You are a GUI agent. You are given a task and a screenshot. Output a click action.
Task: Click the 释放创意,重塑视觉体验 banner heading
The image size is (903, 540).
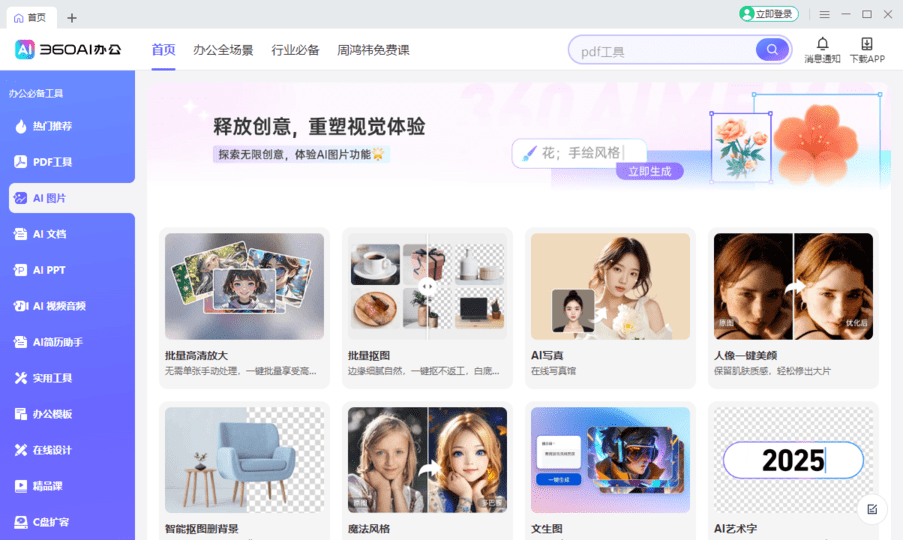click(x=319, y=127)
